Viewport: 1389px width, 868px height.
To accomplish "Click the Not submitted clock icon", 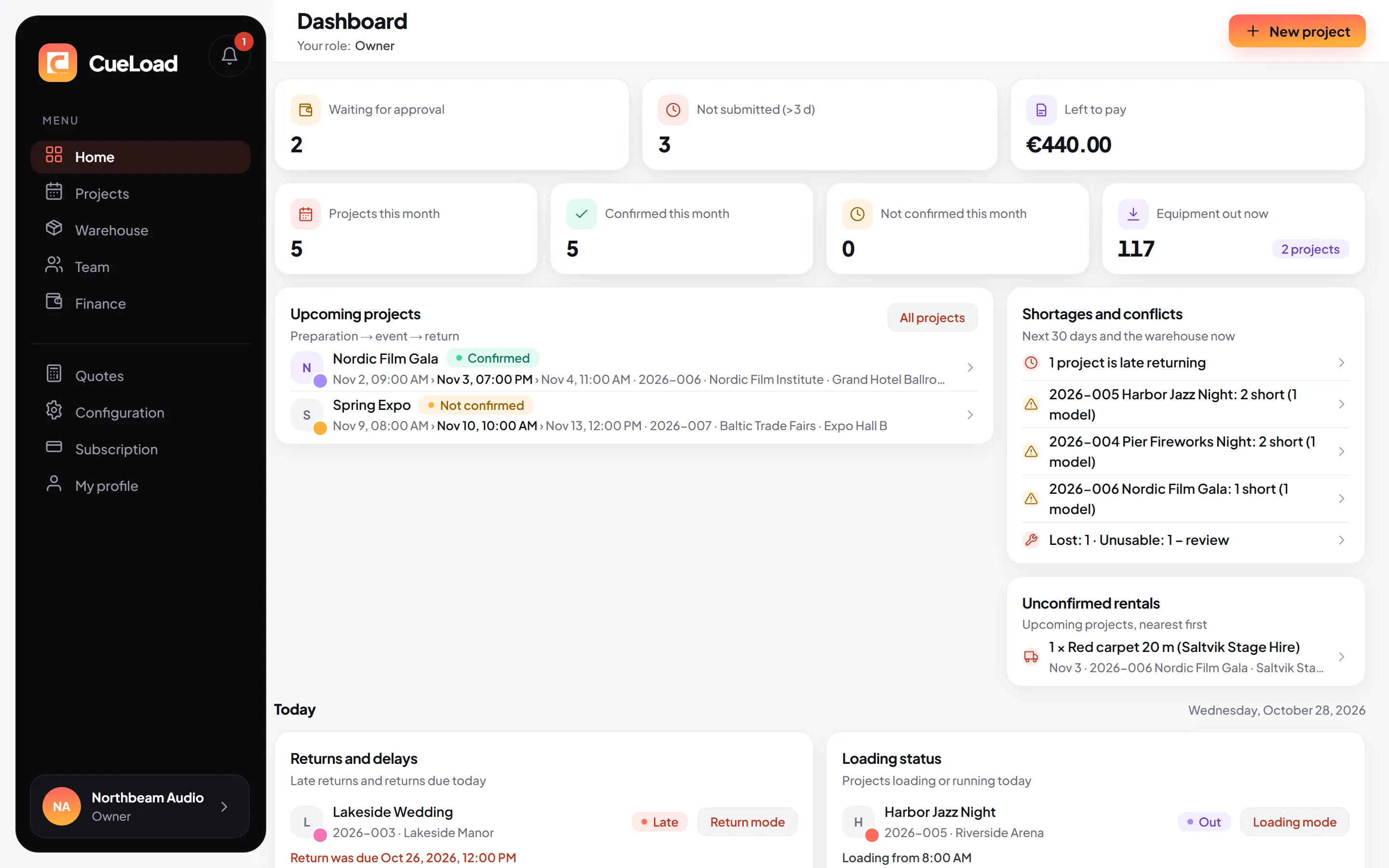I will (673, 109).
